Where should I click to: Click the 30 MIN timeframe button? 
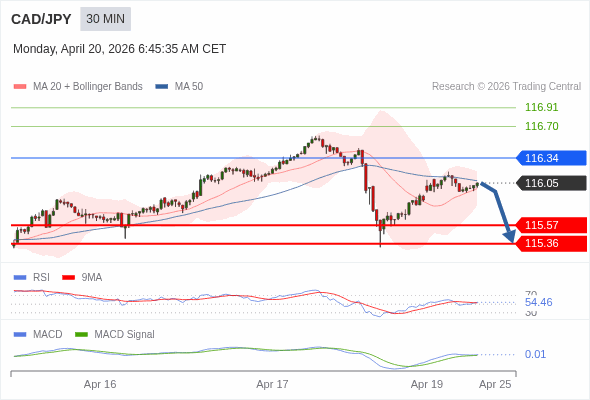pos(105,19)
